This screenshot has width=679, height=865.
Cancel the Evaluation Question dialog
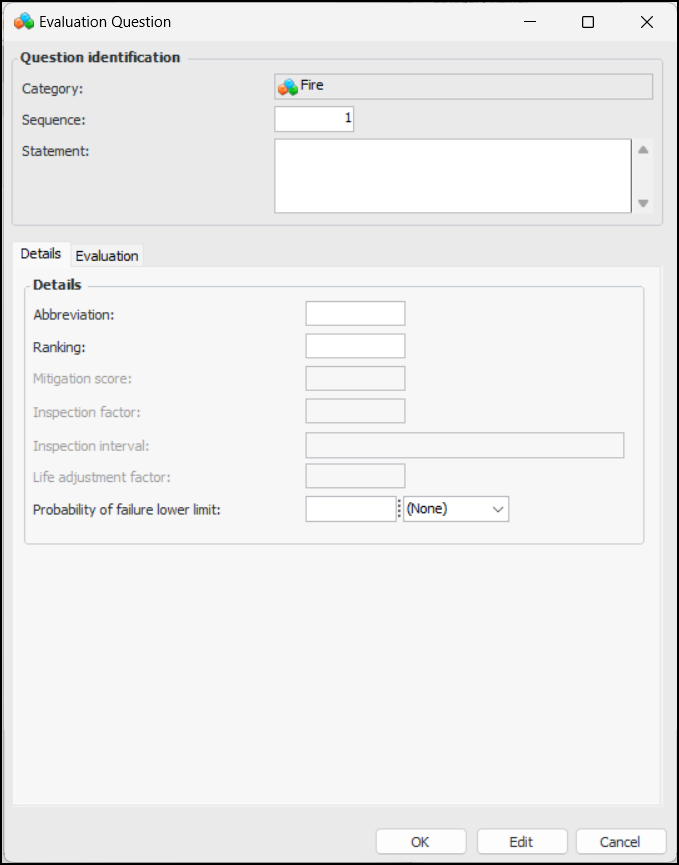coord(621,842)
